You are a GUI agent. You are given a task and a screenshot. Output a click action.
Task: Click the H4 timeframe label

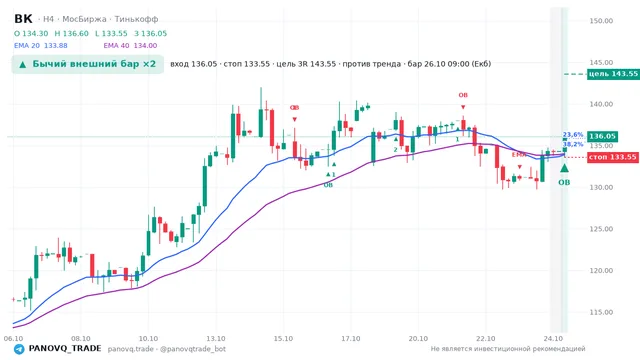(x=49, y=19)
